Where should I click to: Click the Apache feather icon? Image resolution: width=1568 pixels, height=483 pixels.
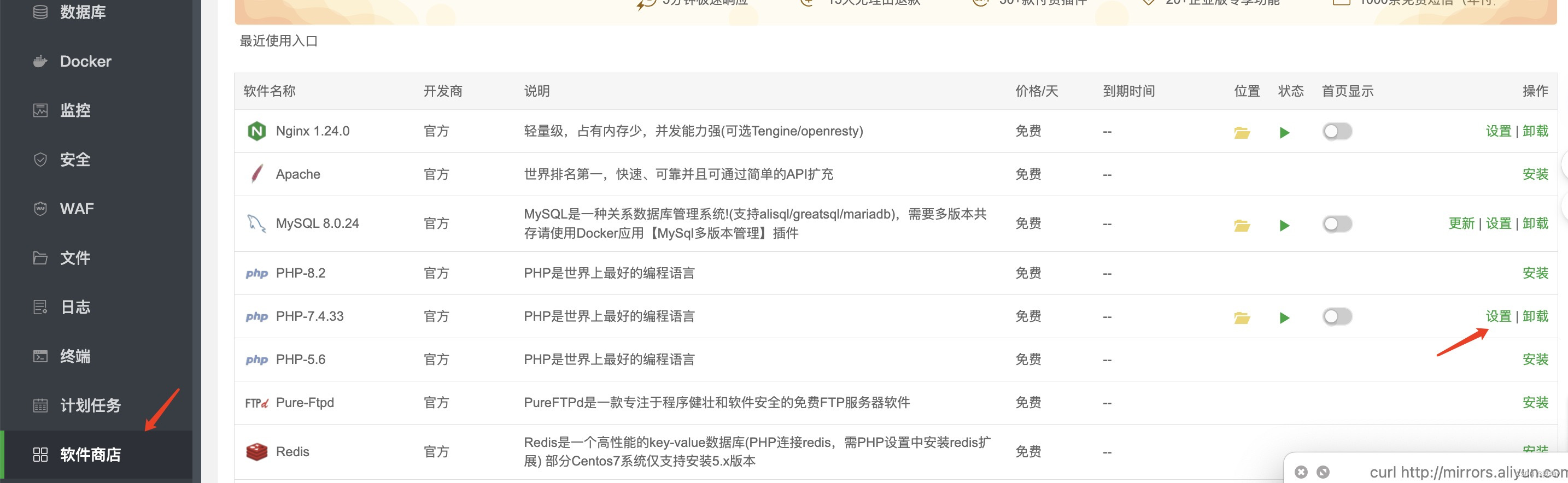[257, 174]
